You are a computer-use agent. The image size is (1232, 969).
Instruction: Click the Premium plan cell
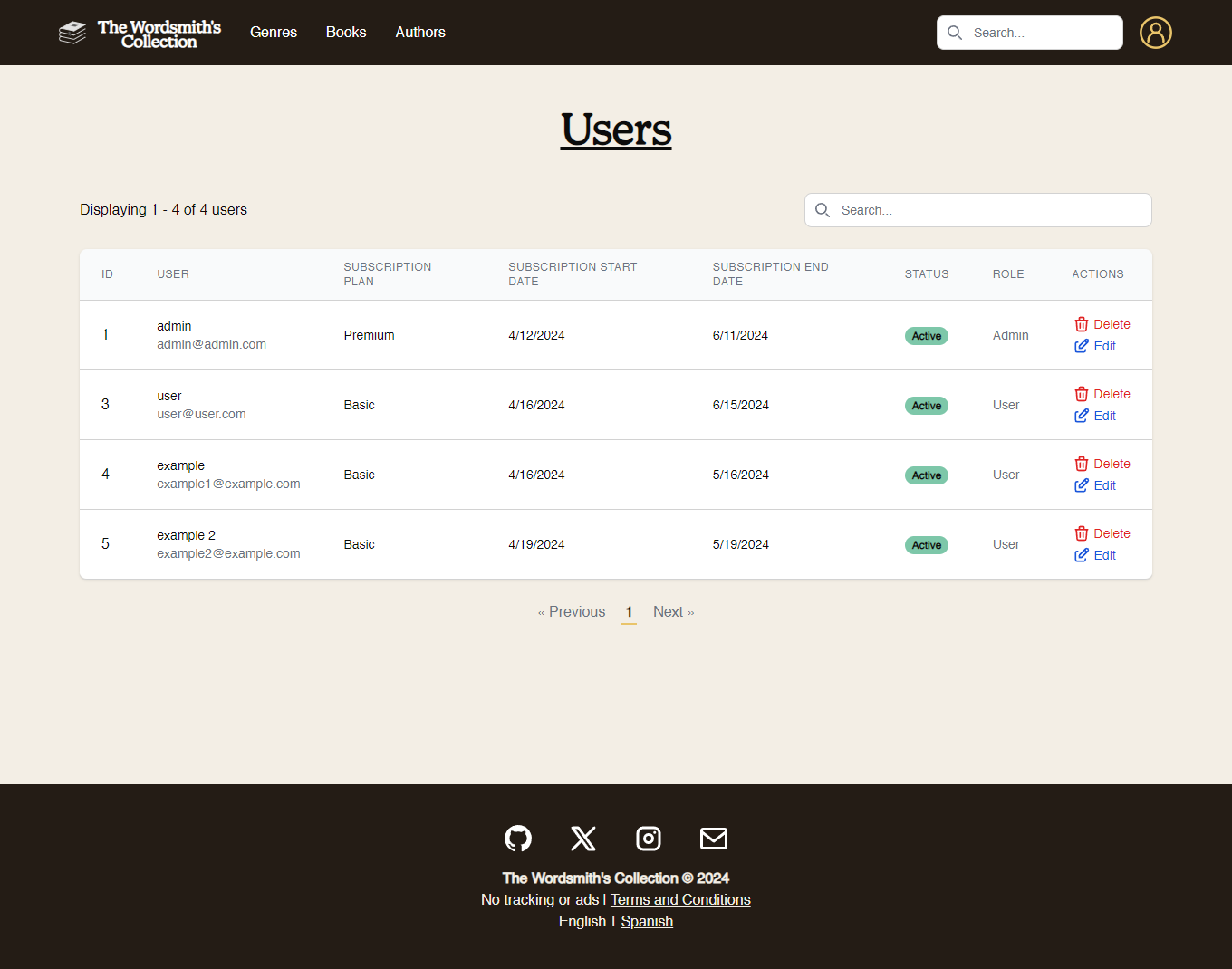click(369, 335)
